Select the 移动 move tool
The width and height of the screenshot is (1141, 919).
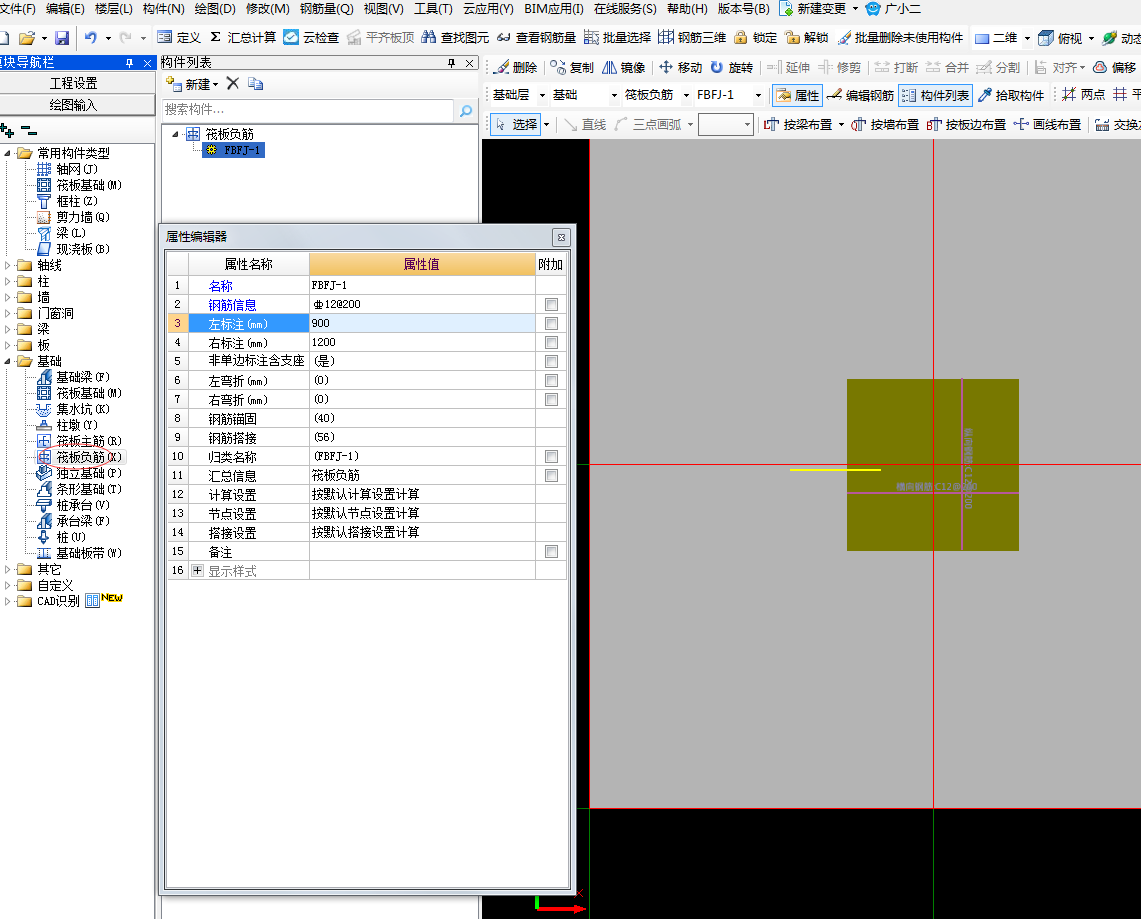coord(680,68)
